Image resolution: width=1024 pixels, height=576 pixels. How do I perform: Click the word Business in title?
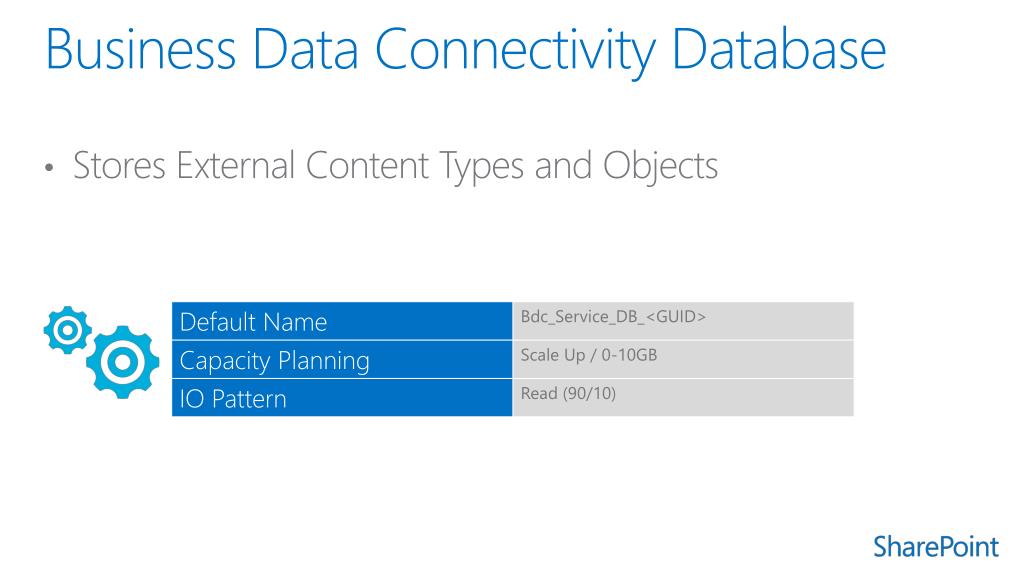tap(141, 50)
